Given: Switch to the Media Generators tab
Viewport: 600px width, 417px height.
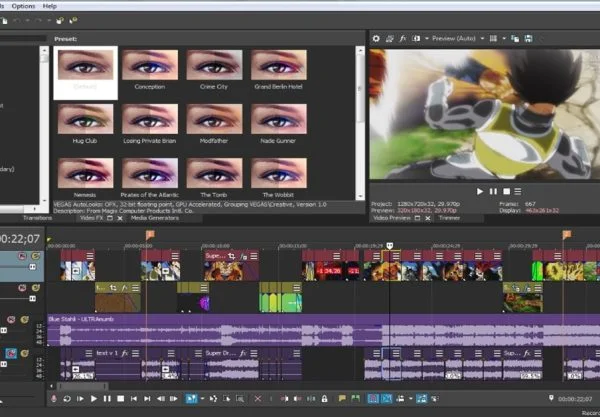Looking at the screenshot, I should click(155, 218).
